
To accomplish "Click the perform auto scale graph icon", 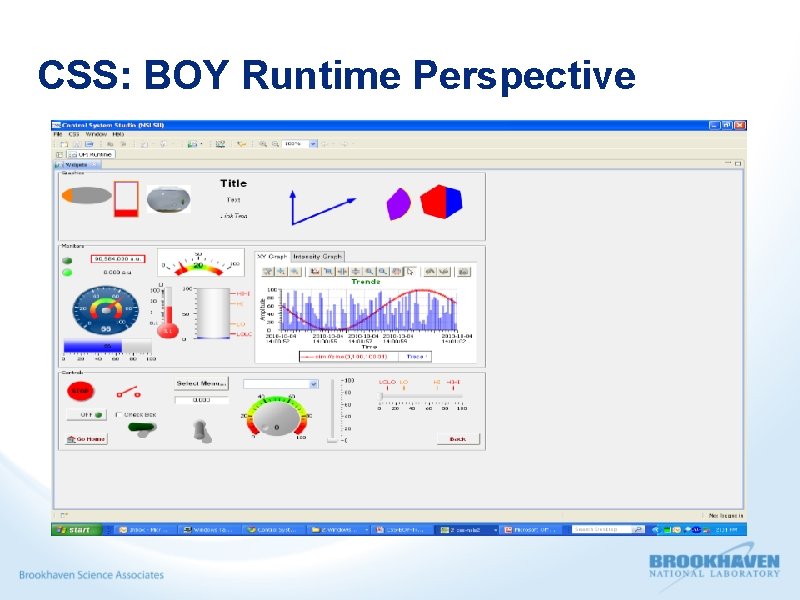I will point(315,271).
